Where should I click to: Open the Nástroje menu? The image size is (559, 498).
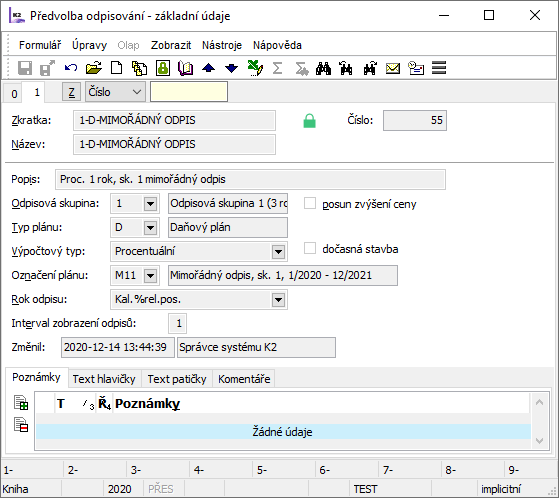point(222,45)
